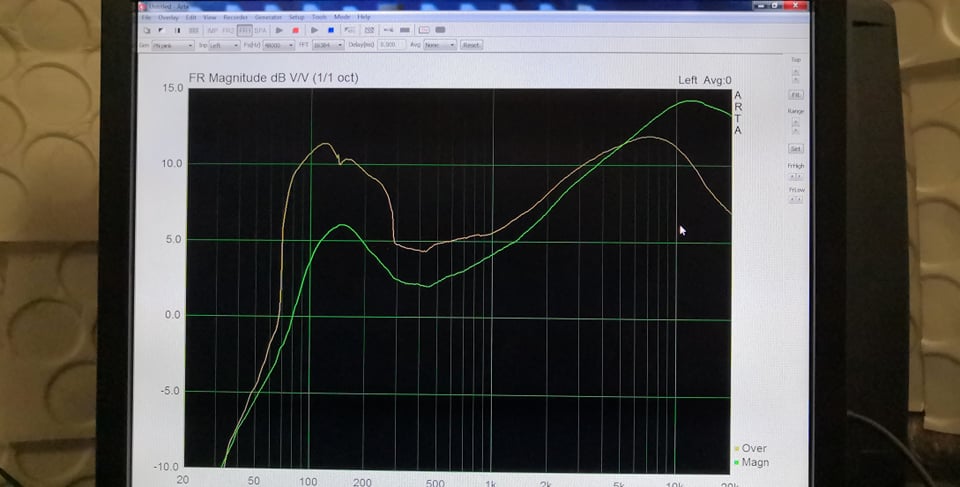Click the IMP mode toolbar button
960x487 pixels.
[x=211, y=31]
